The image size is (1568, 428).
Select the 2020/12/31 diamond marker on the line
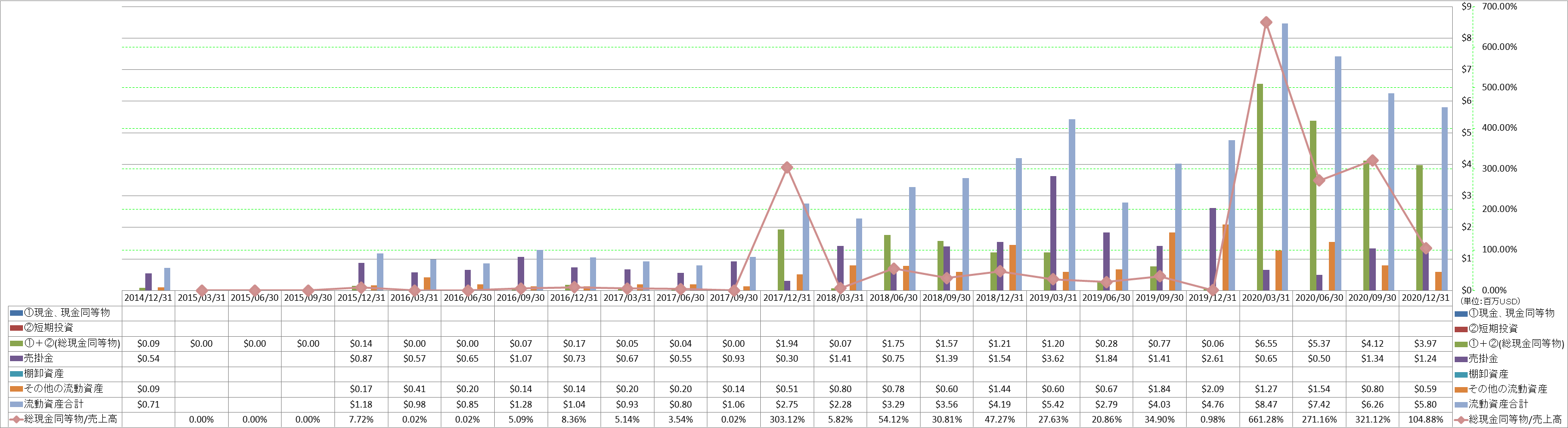point(1426,248)
